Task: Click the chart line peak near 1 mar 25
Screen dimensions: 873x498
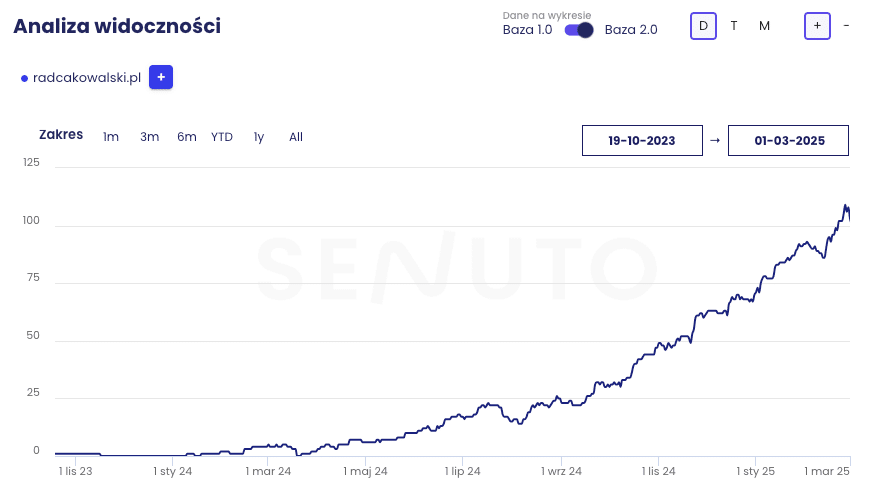Action: click(x=846, y=206)
